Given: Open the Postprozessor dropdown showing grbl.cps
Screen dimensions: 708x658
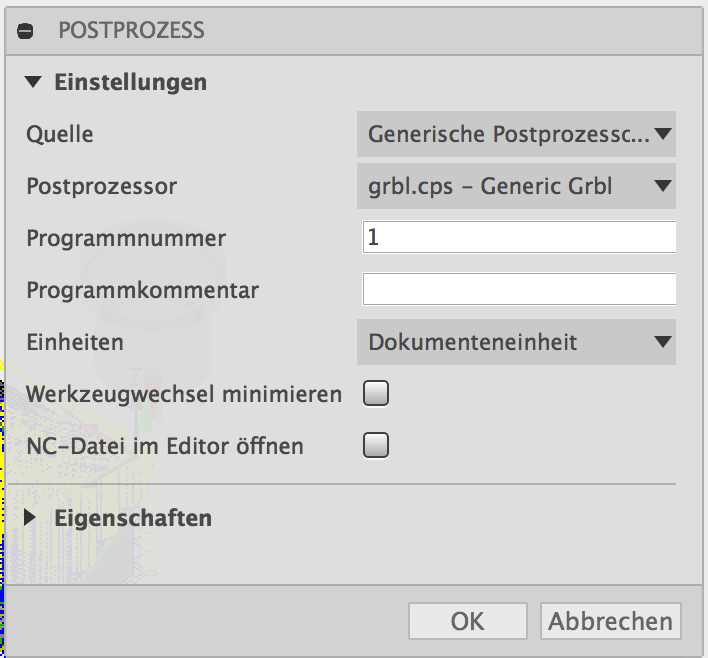Looking at the screenshot, I should point(510,186).
